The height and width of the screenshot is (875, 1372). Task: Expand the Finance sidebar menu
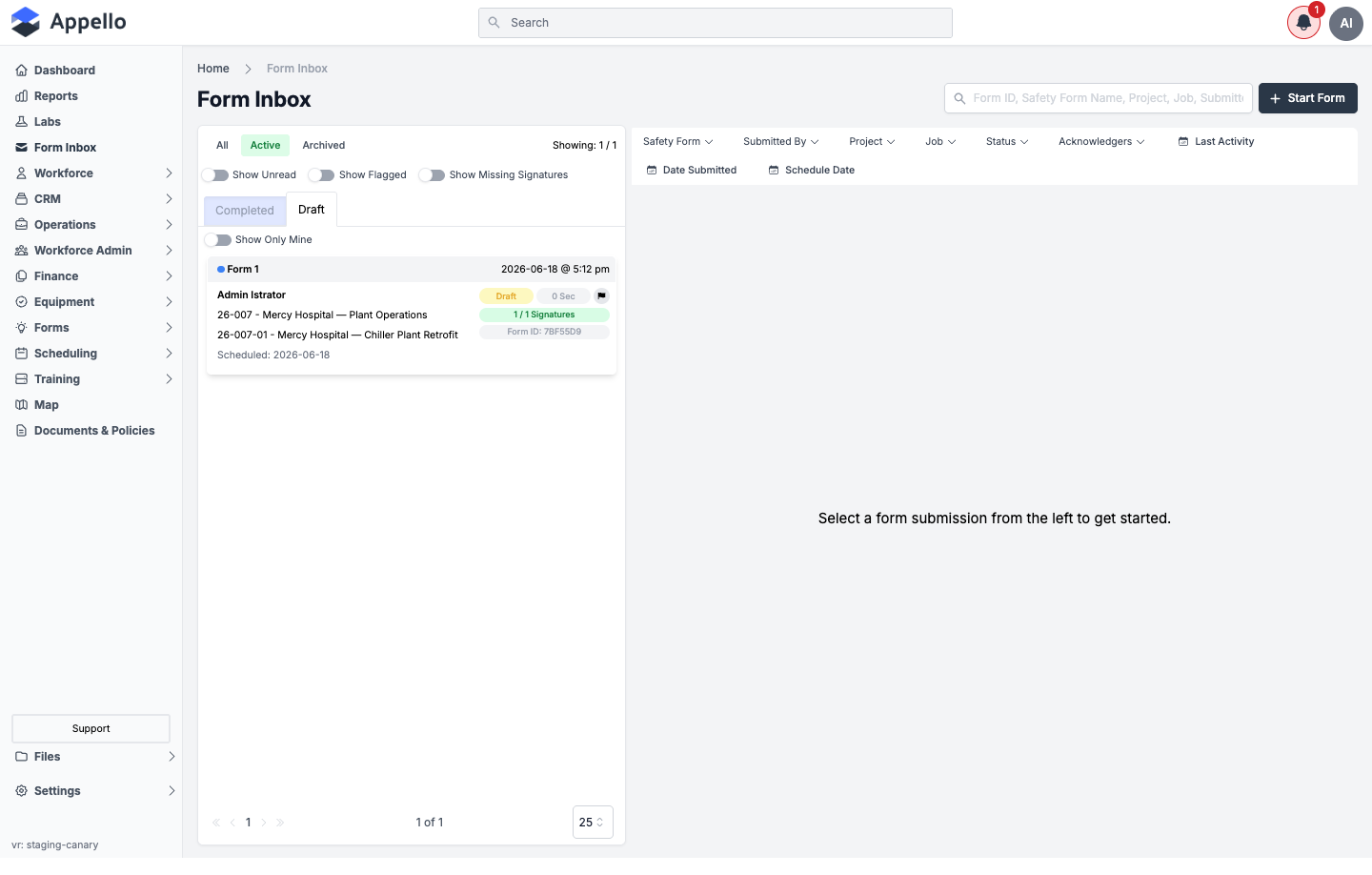pyautogui.click(x=91, y=276)
